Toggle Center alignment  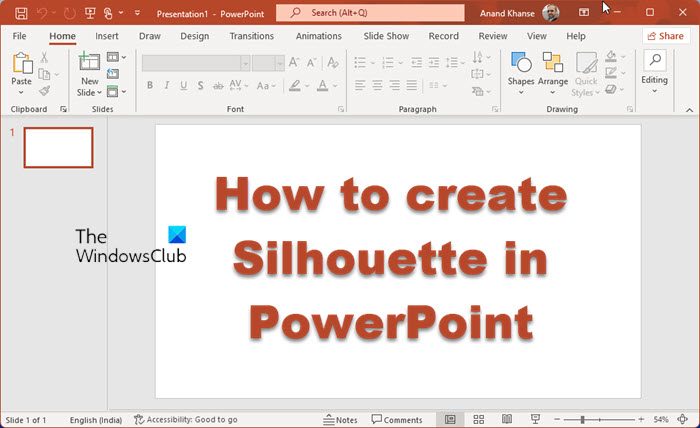377,85
